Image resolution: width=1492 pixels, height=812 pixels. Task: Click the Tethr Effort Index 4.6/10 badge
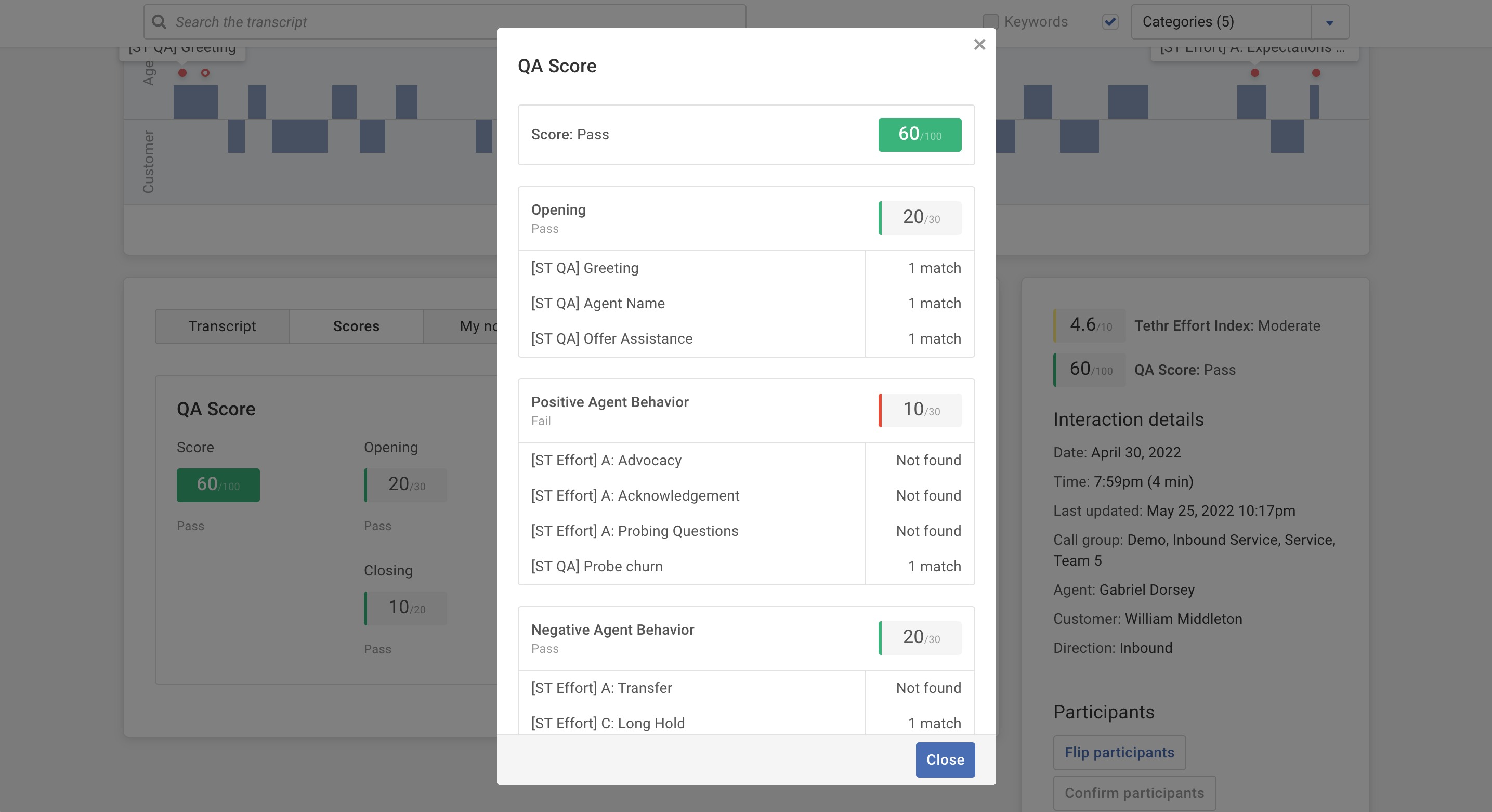pyautogui.click(x=1090, y=325)
